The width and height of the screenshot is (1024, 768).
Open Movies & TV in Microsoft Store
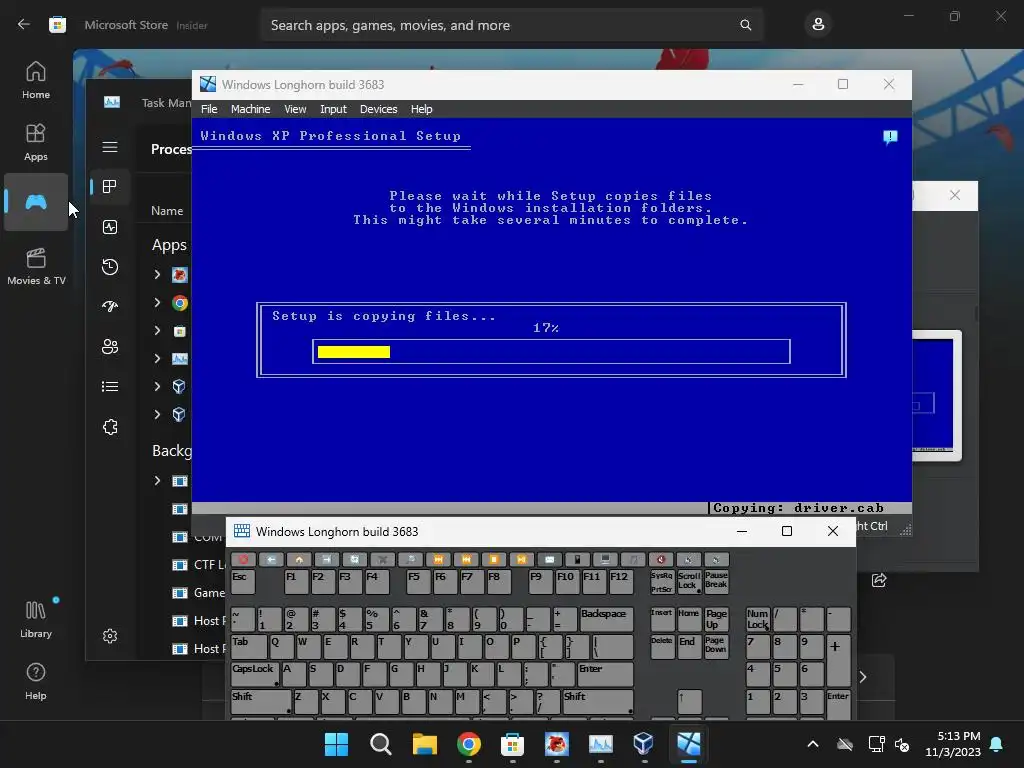[36, 266]
